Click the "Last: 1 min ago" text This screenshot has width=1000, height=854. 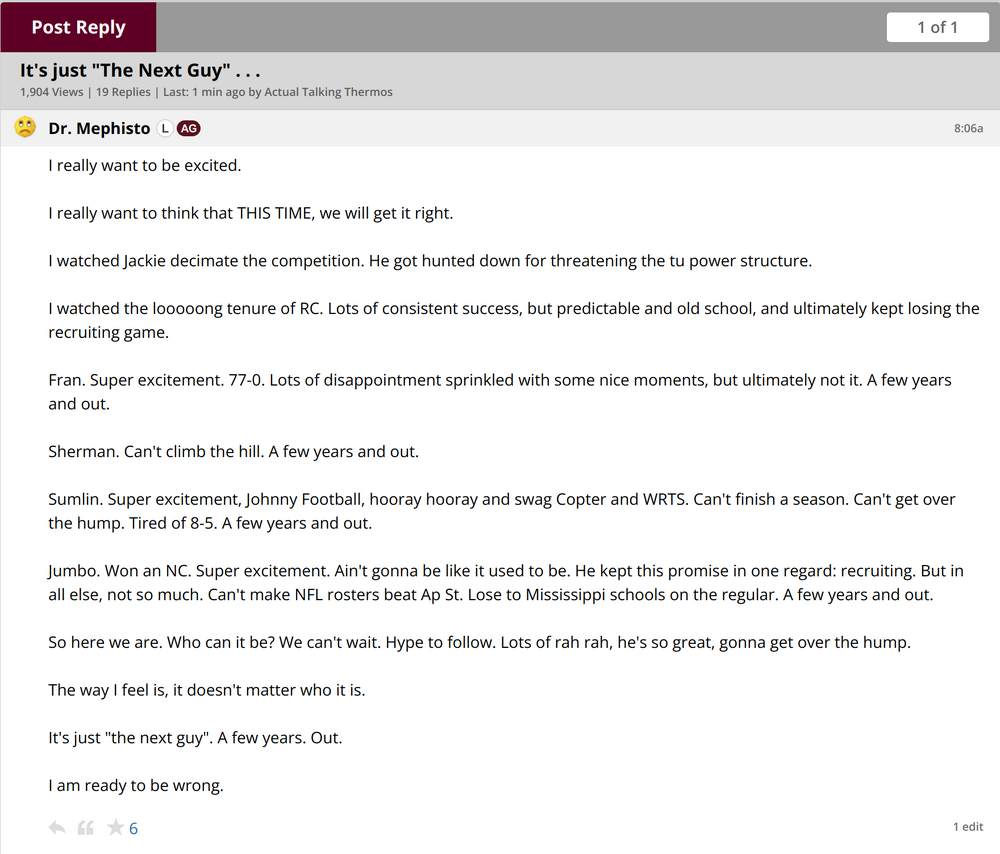click(x=201, y=92)
